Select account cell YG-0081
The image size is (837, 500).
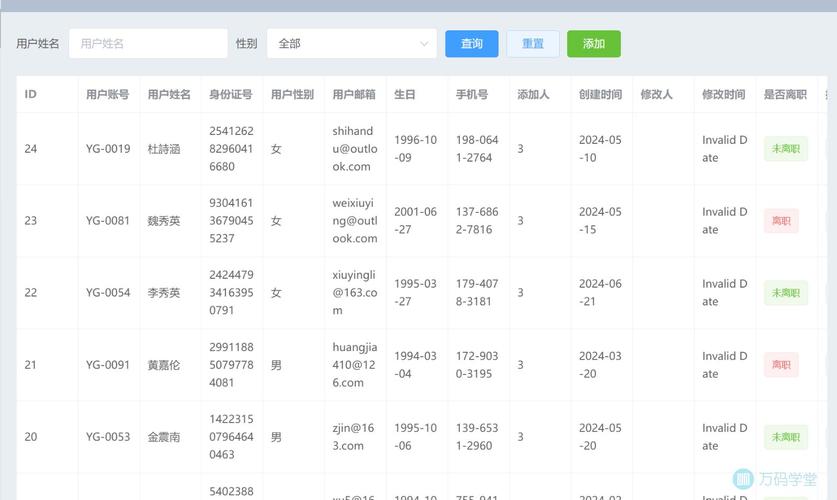[108, 221]
